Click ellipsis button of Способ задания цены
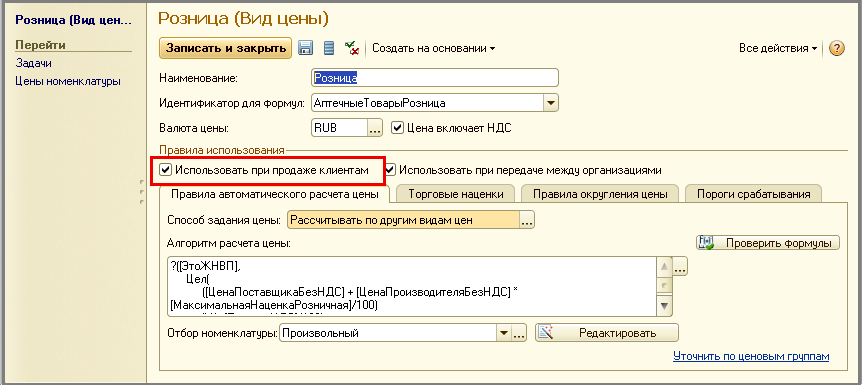The width and height of the screenshot is (862, 385). click(527, 221)
